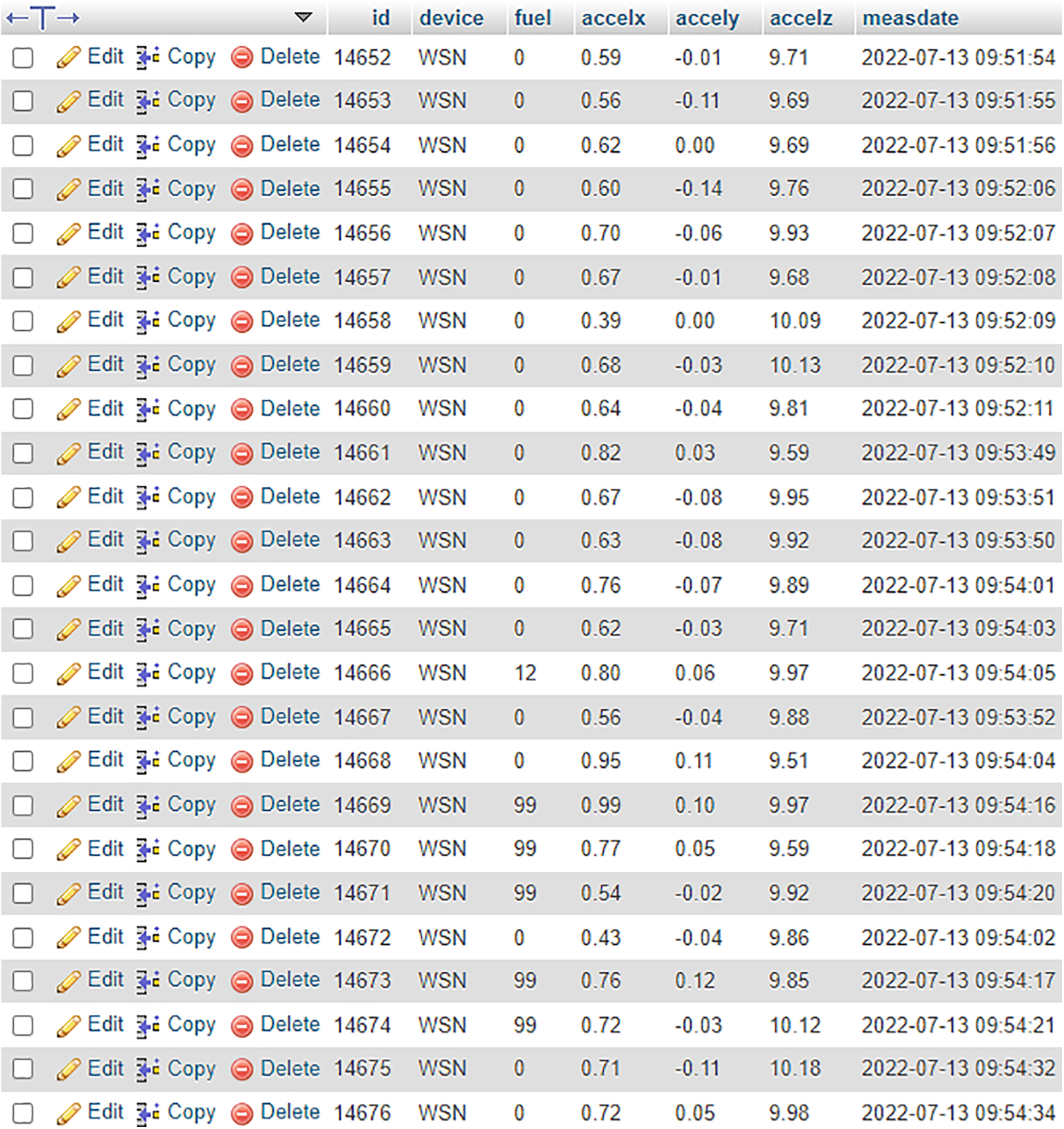Screen dimensions: 1064x1129
Task: Sort table by the id column header
Action: pos(381,18)
